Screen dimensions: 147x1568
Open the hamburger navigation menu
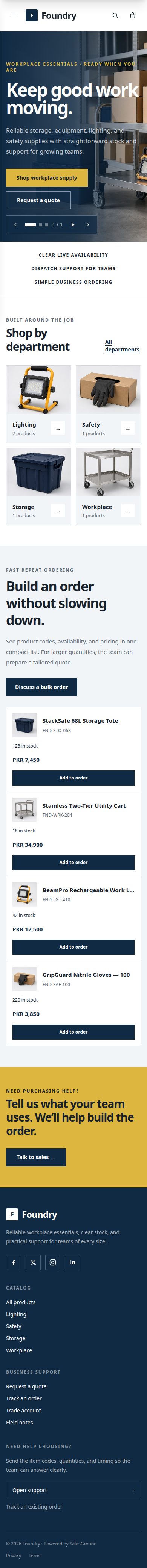(x=14, y=15)
